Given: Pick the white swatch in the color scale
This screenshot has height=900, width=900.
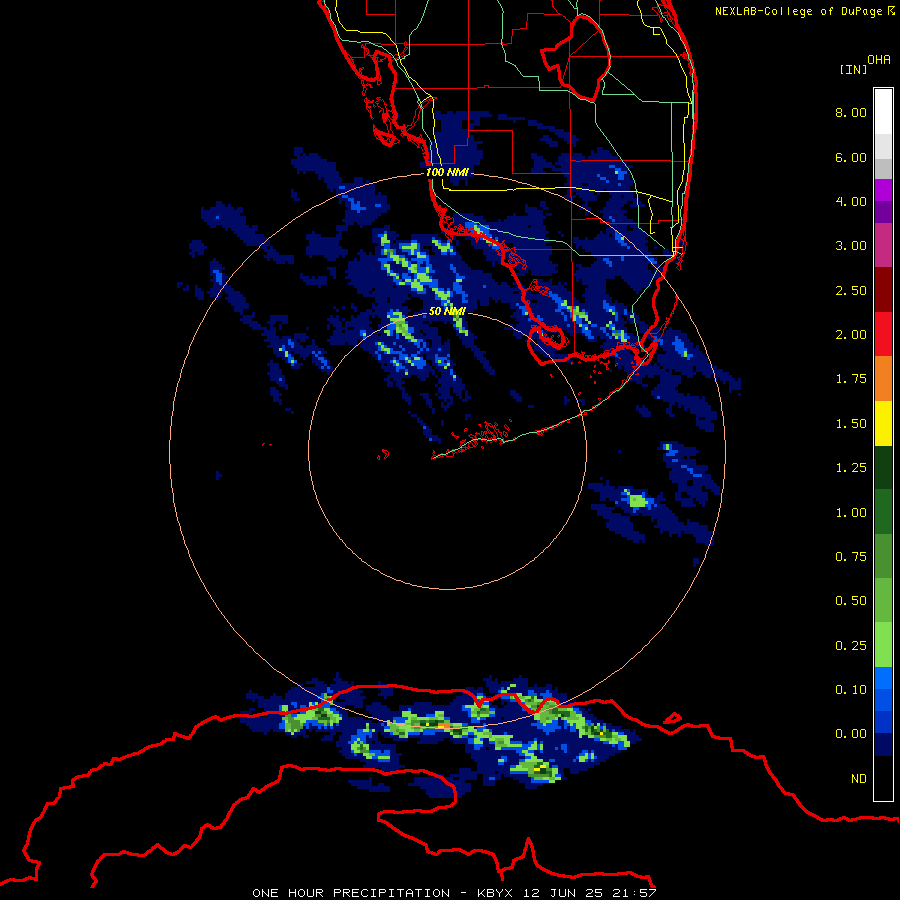Looking at the screenshot, I should (883, 112).
